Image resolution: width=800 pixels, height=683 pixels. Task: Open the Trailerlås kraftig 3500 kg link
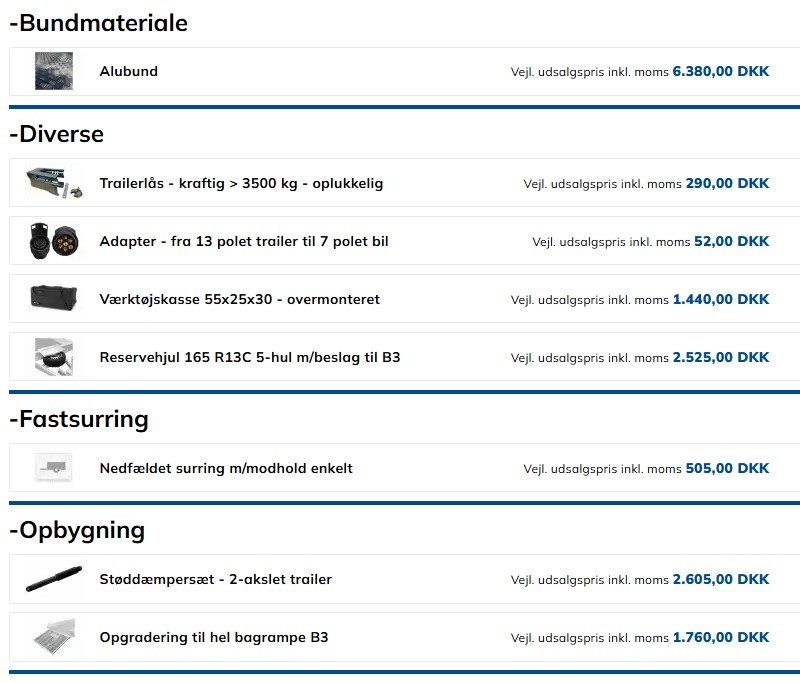[241, 184]
